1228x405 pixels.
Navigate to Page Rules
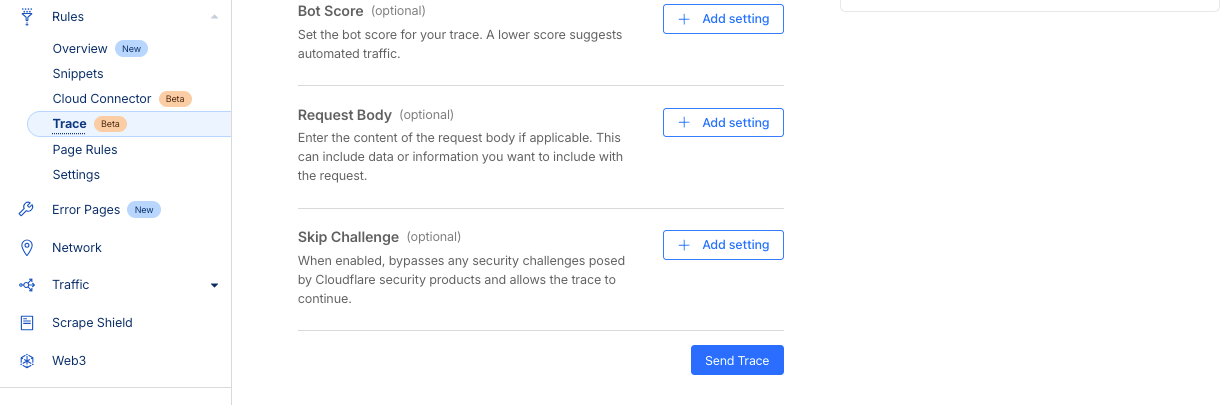85,150
